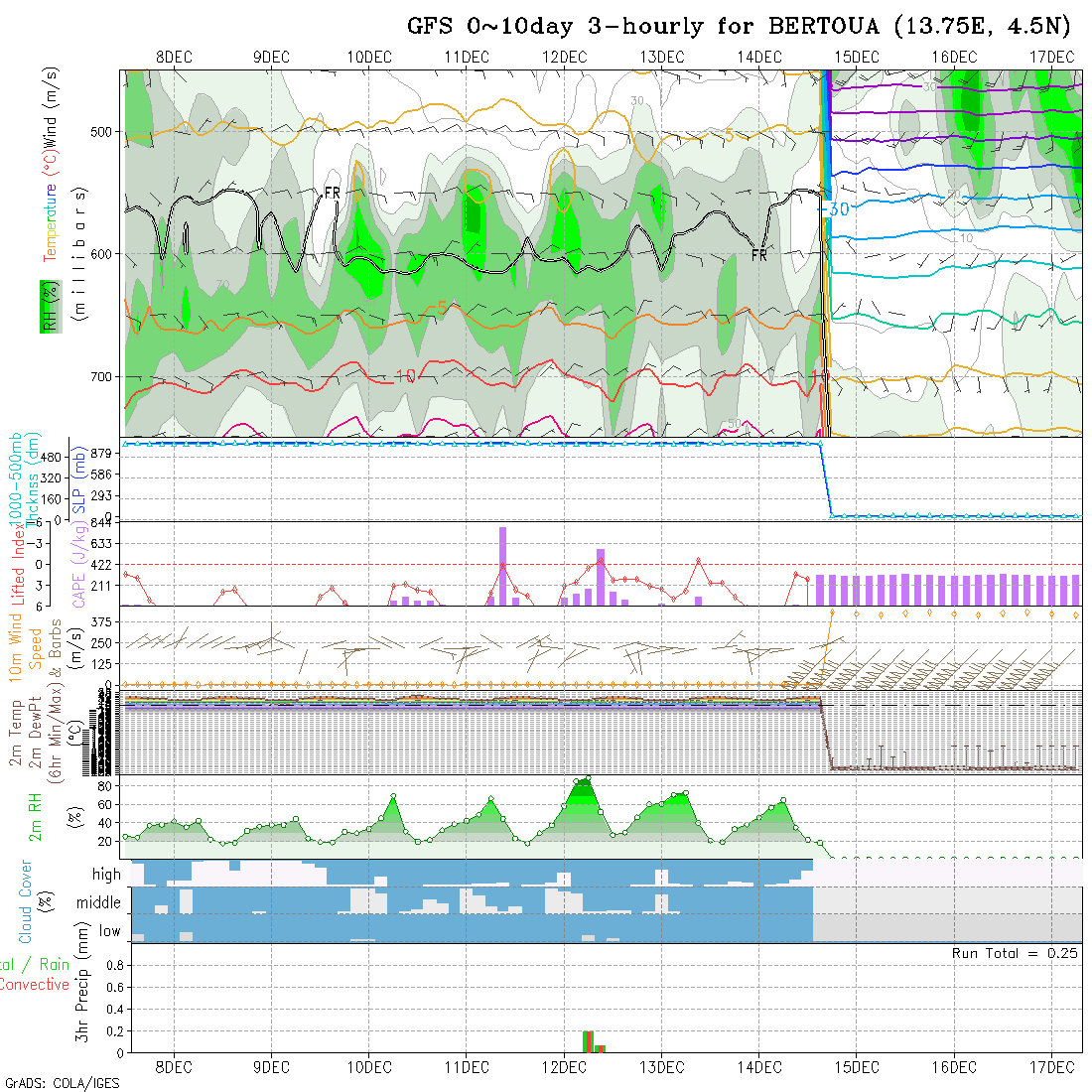Click the 'high' cloud cover row label
The height and width of the screenshot is (1092, 1092).
click(106, 875)
